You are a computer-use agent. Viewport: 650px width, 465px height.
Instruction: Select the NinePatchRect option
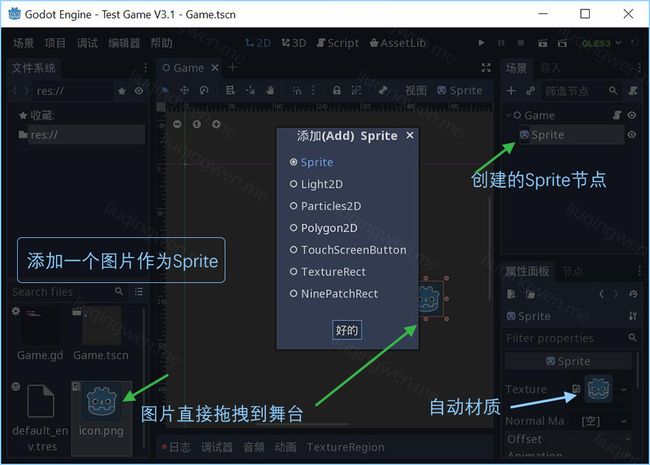click(334, 294)
